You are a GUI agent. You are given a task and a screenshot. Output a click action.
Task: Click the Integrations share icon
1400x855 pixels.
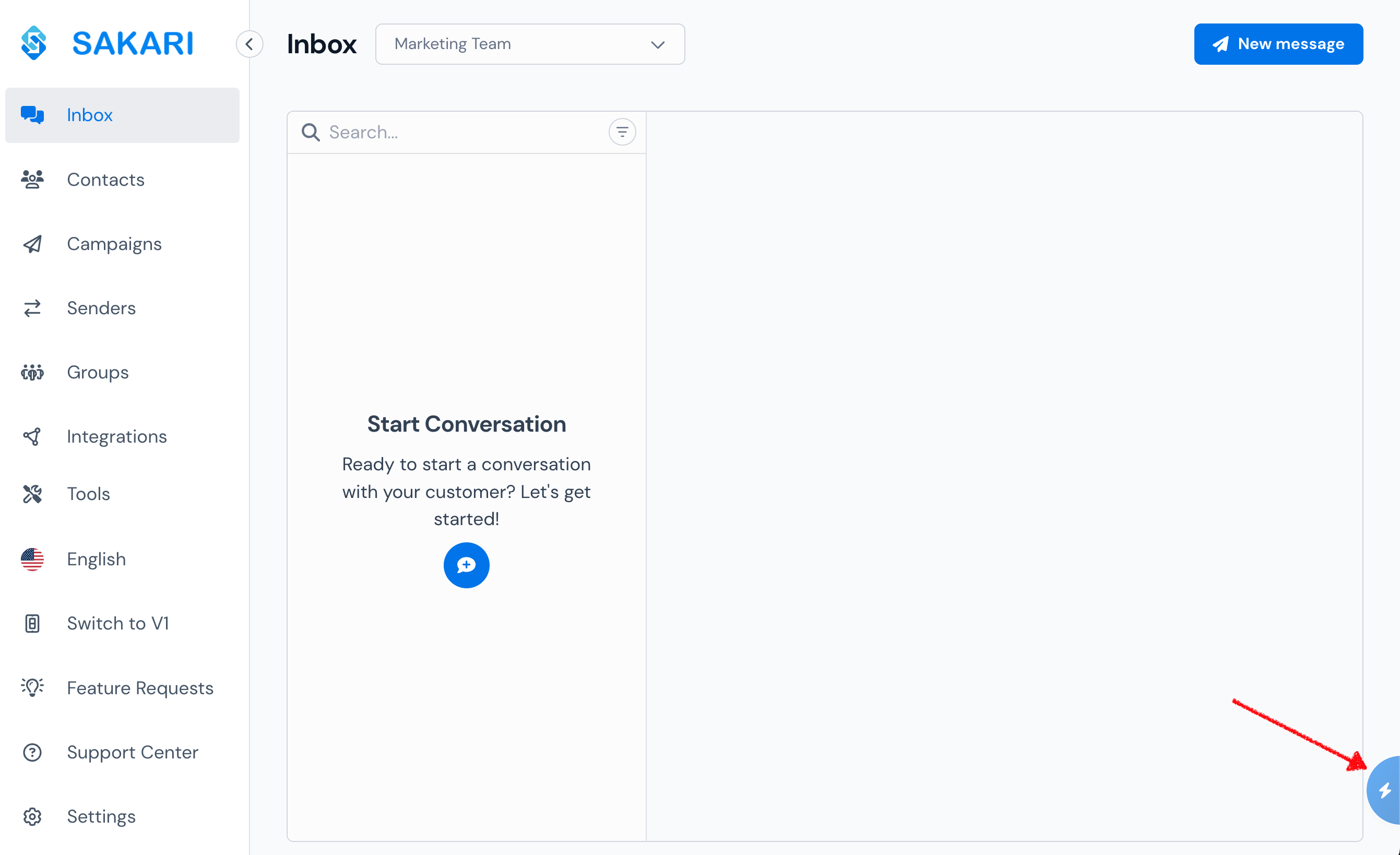pyautogui.click(x=32, y=436)
